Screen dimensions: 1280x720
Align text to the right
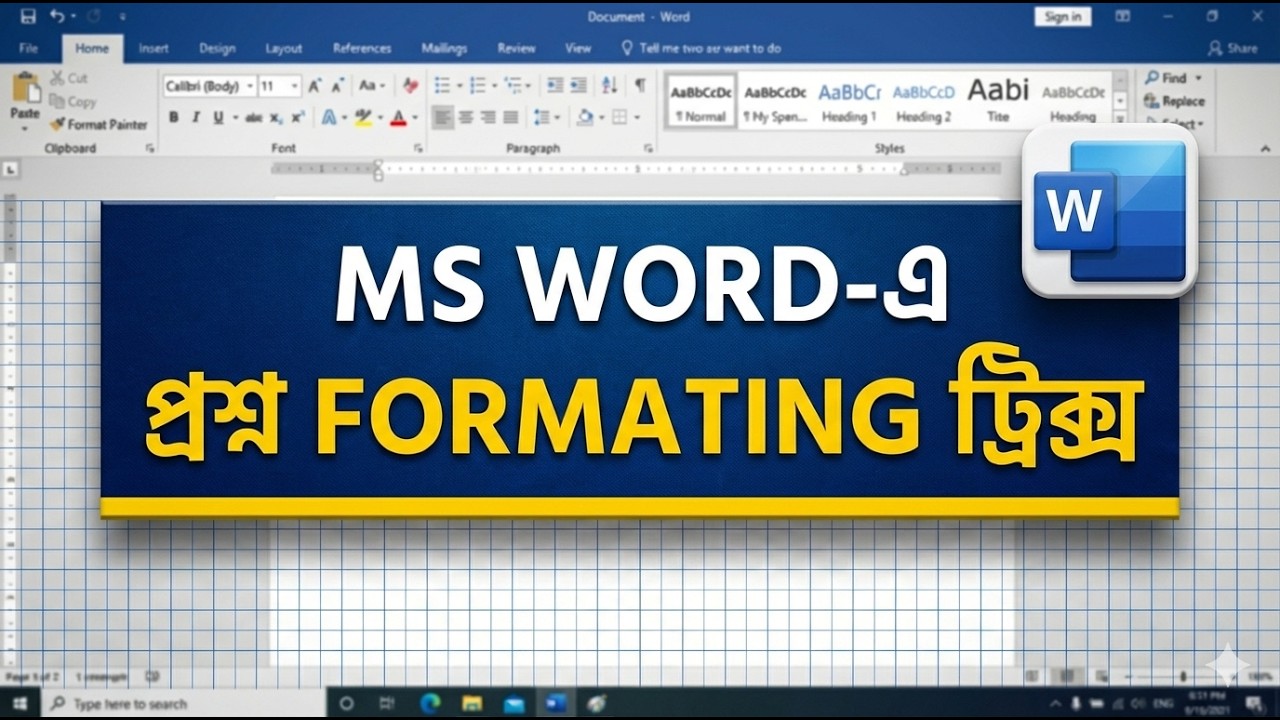(488, 118)
